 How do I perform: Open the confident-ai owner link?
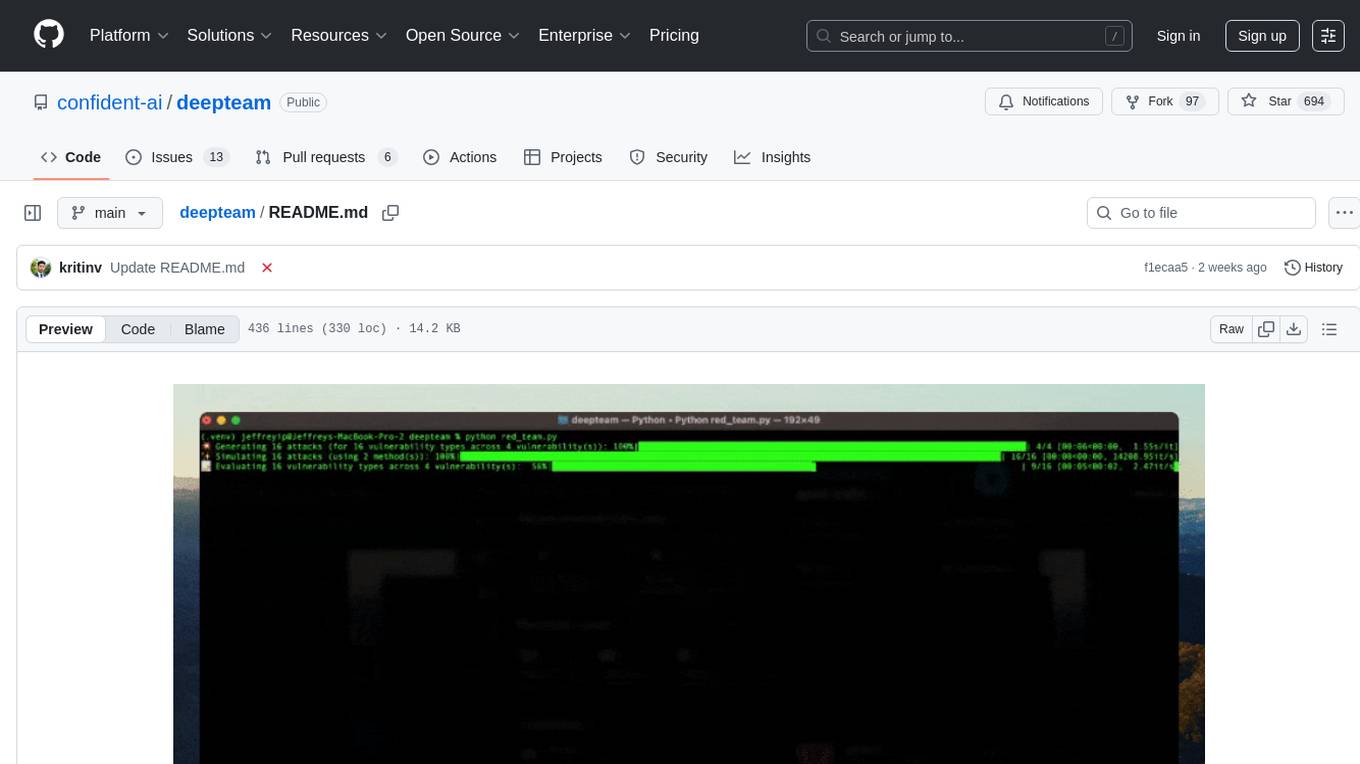pos(109,102)
